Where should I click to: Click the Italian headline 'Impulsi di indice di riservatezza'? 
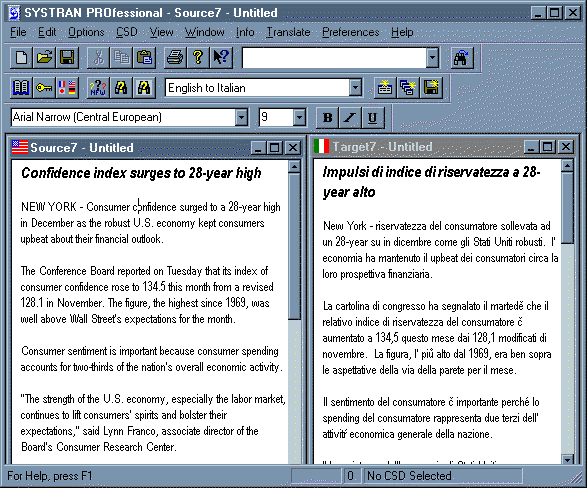tap(416, 172)
